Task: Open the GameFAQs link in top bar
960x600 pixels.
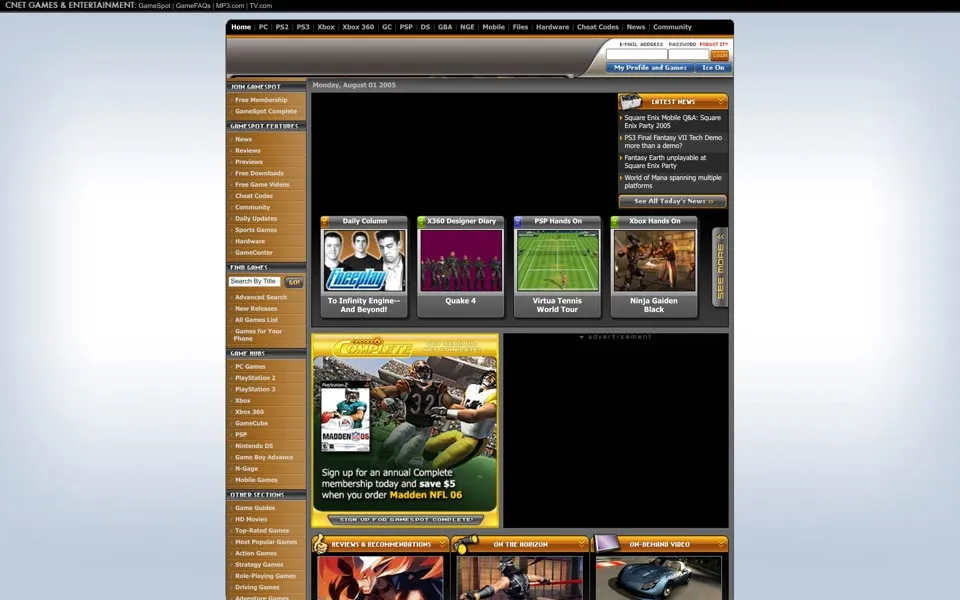Action: tap(193, 6)
